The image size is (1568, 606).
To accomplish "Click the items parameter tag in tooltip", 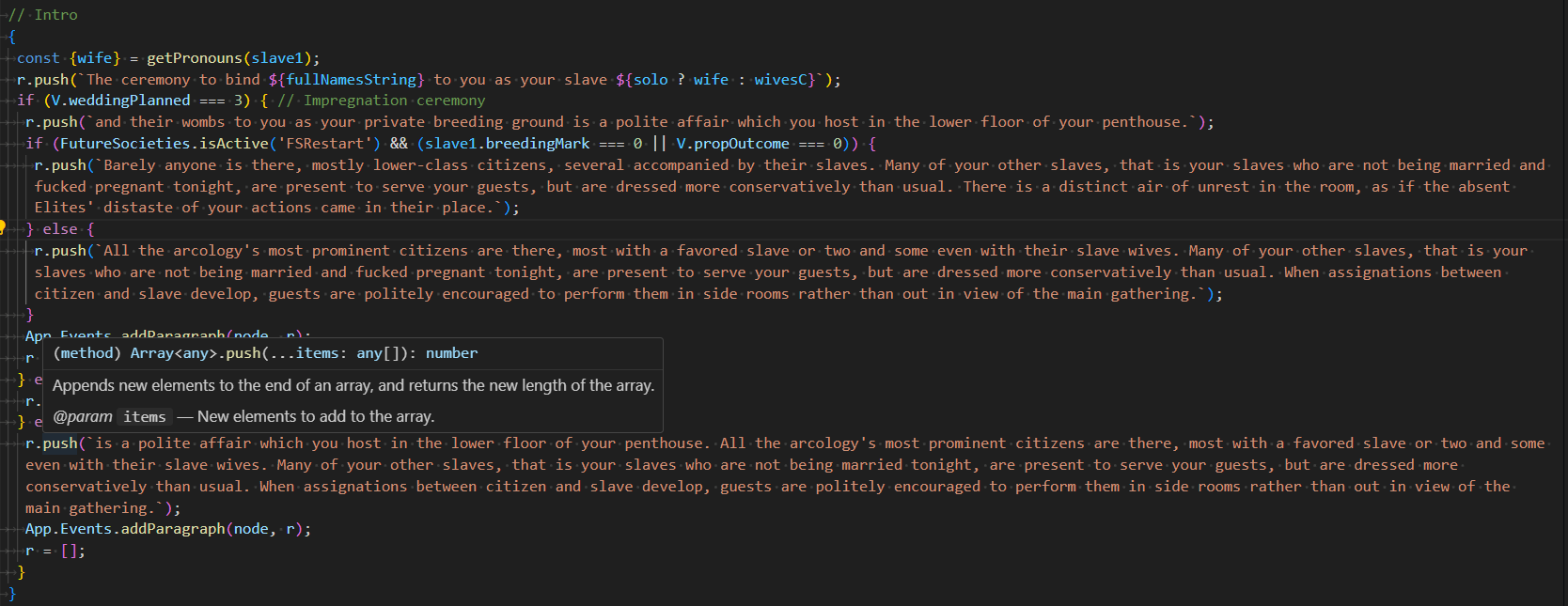I will (x=145, y=417).
